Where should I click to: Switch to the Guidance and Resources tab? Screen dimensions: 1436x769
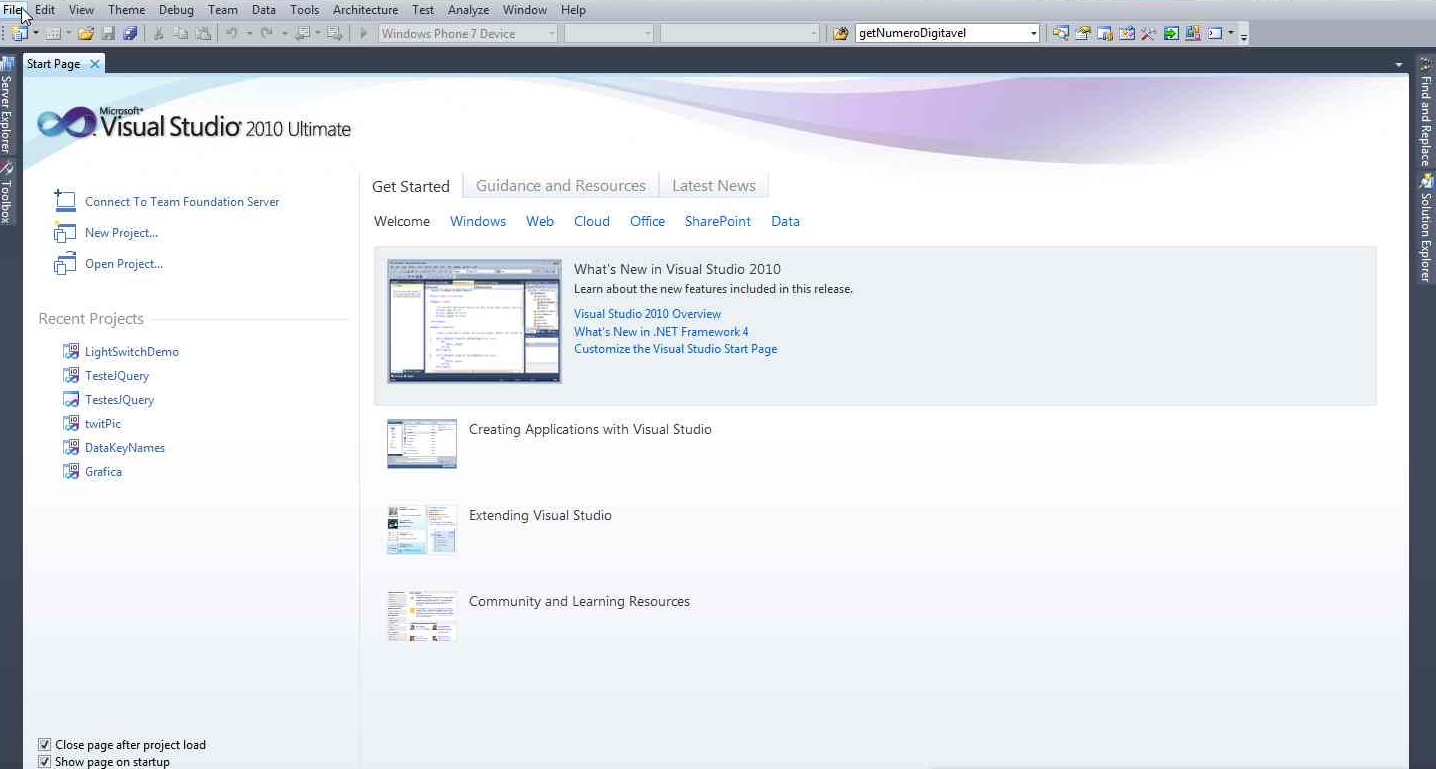pyautogui.click(x=560, y=186)
